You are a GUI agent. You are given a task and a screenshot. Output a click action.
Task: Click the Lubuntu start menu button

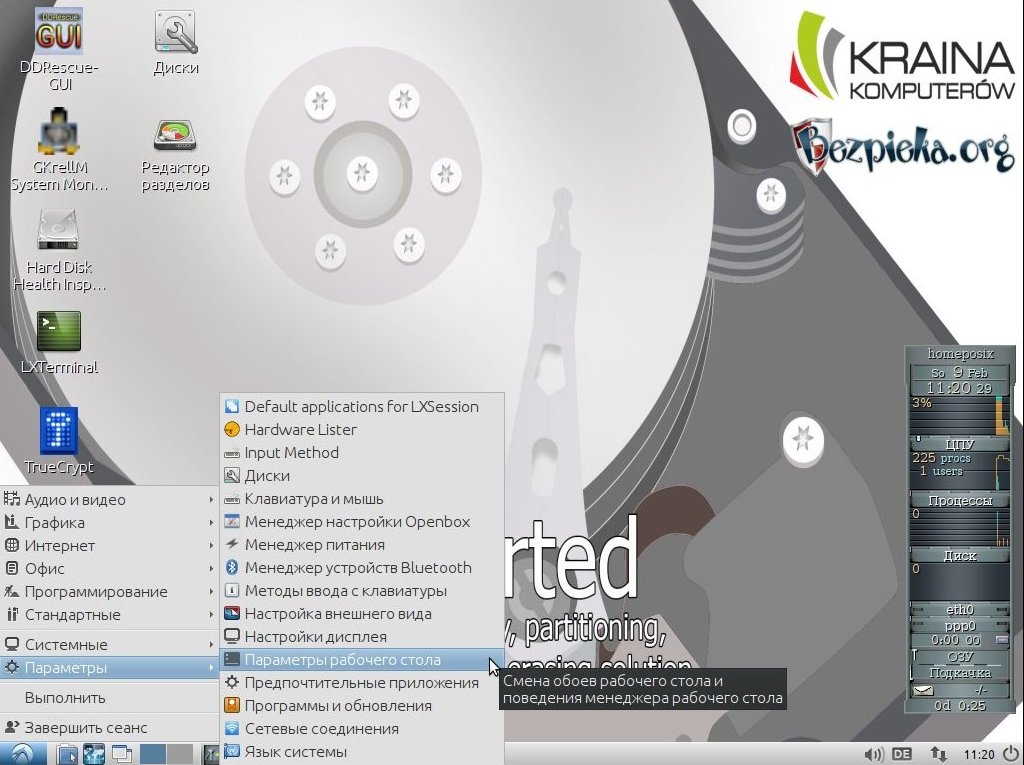[x=23, y=754]
